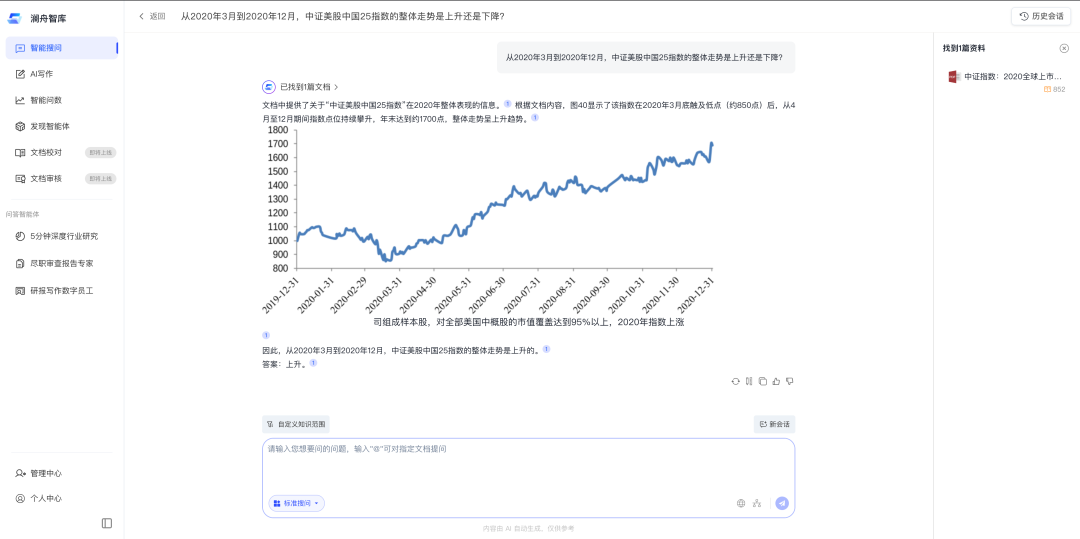Select 智能问数 in the sidebar
This screenshot has width=1080, height=539.
(x=45, y=100)
